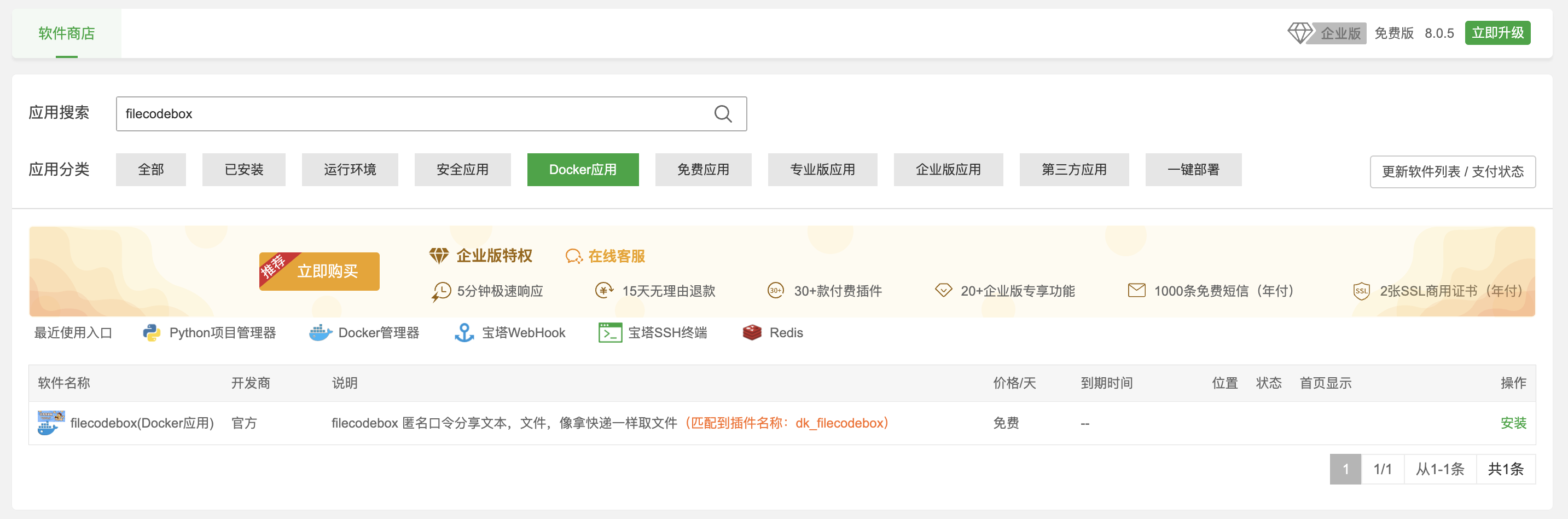Click the 首页显示 column header
The height and width of the screenshot is (519, 1568).
pyautogui.click(x=1326, y=383)
